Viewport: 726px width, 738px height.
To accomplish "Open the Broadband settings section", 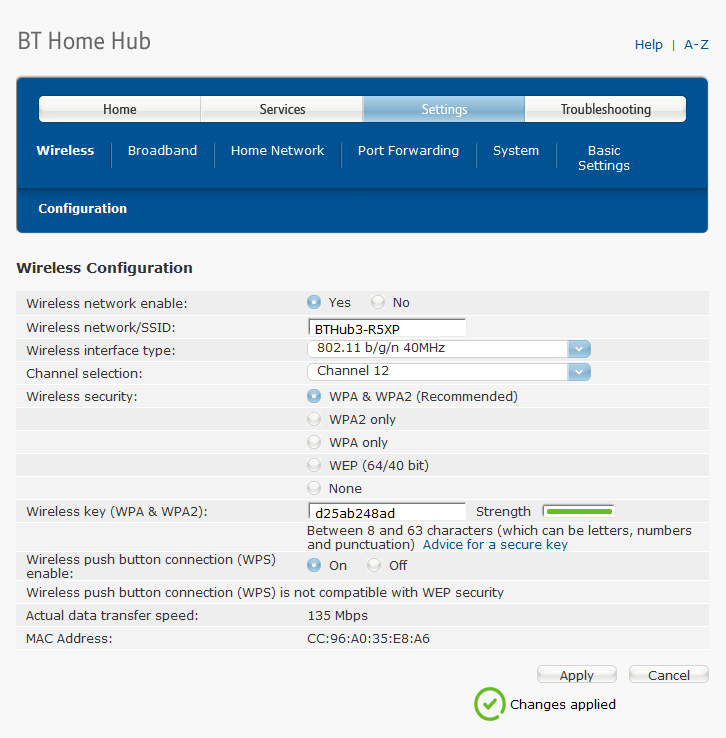I will [x=162, y=151].
